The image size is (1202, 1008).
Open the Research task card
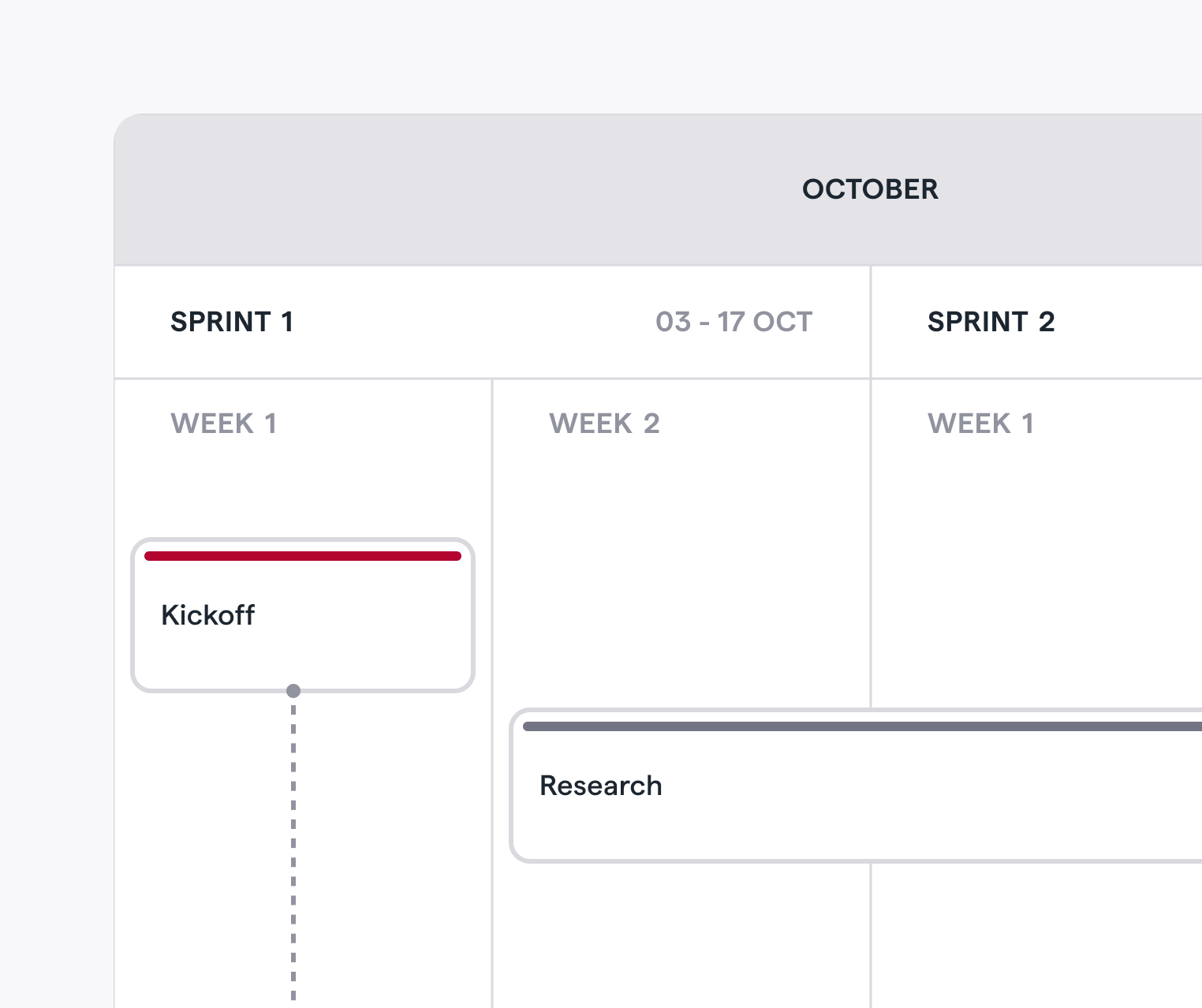pyautogui.click(x=856, y=786)
